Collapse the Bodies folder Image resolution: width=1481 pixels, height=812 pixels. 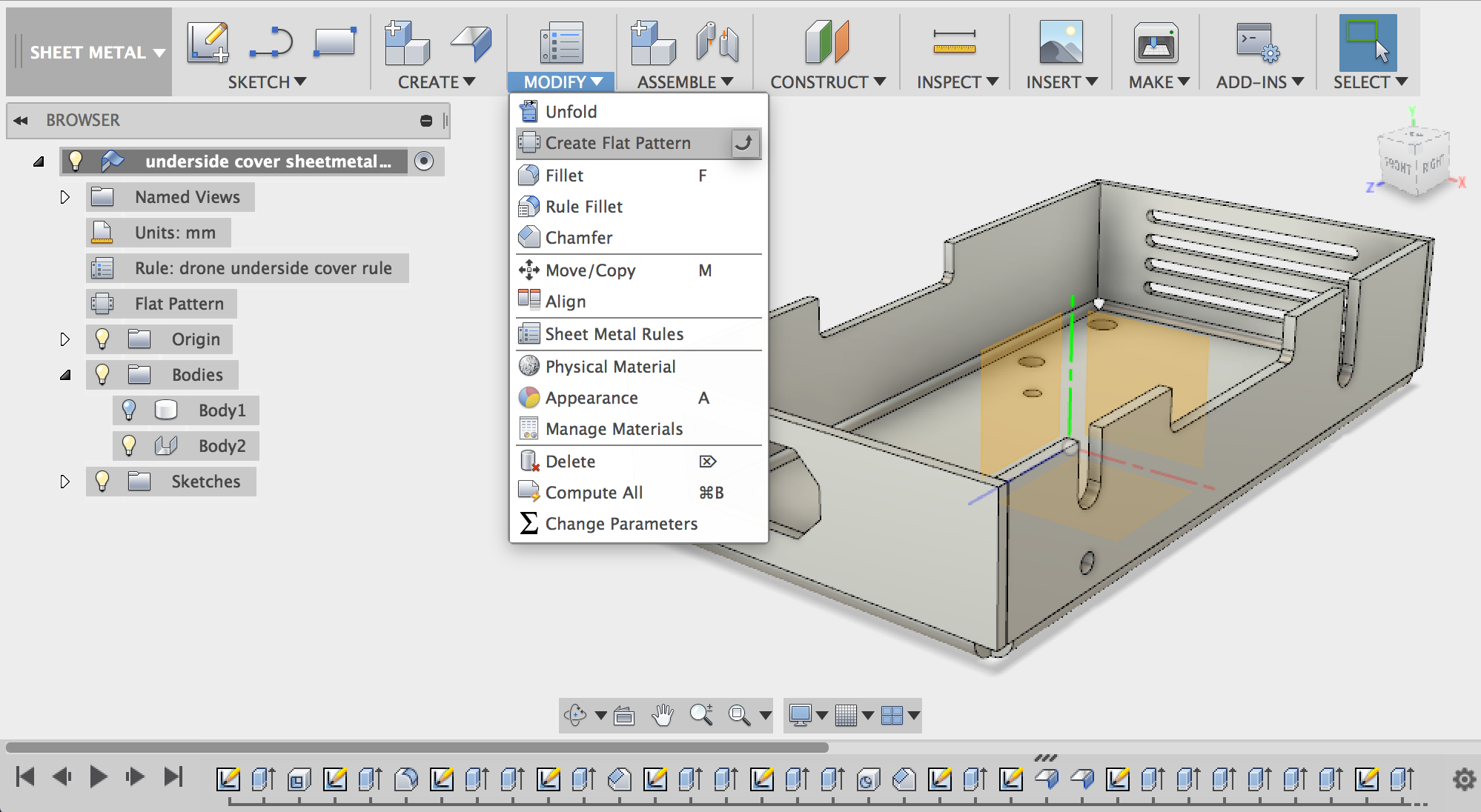pos(65,375)
